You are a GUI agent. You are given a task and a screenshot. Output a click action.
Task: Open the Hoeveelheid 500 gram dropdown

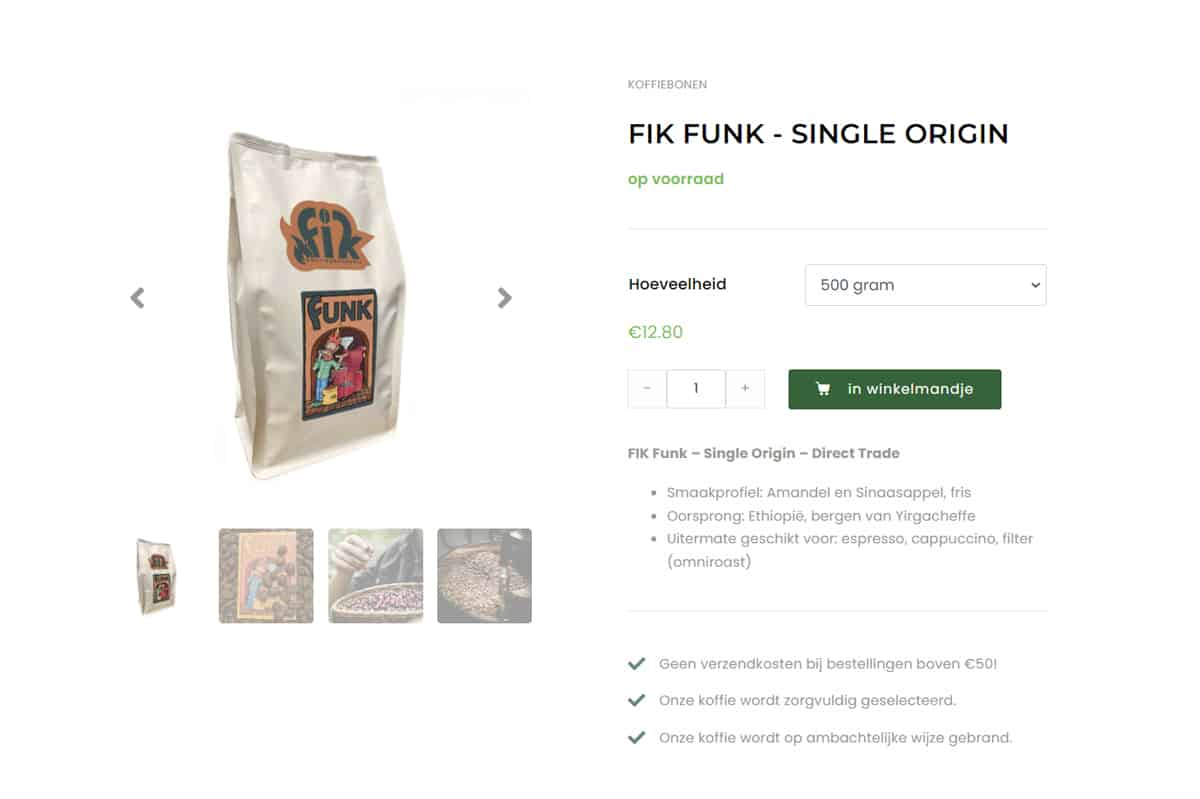tap(926, 285)
